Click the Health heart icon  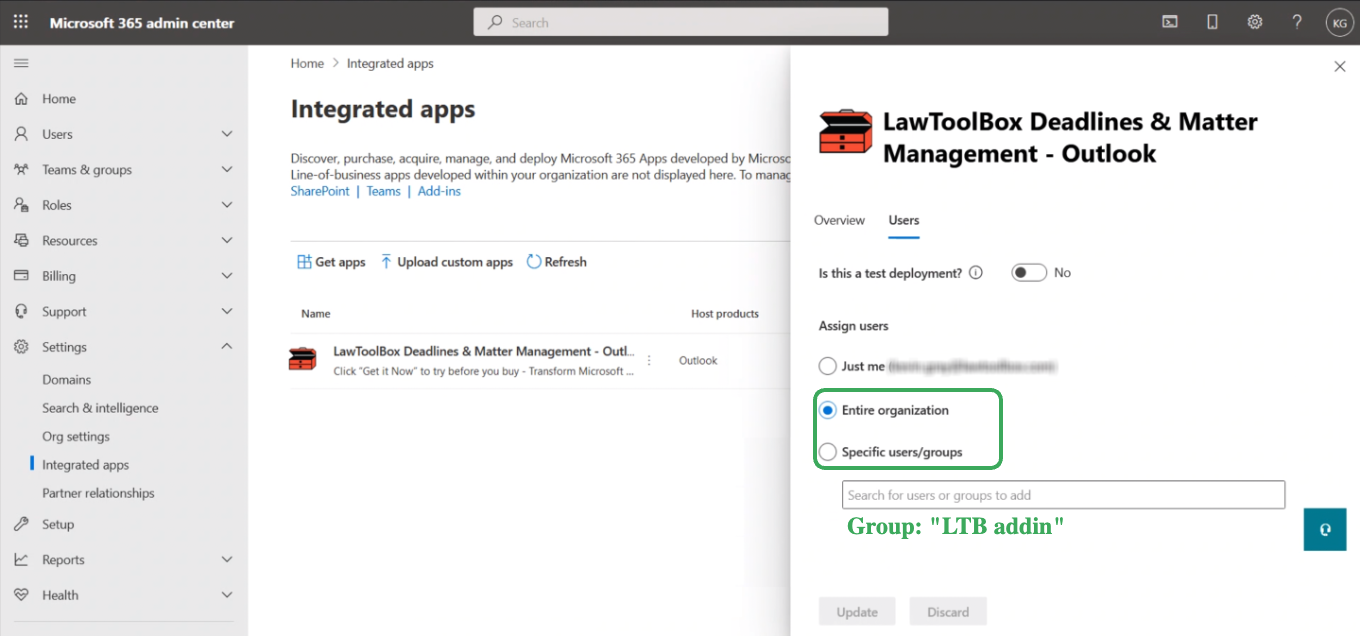[x=21, y=595]
